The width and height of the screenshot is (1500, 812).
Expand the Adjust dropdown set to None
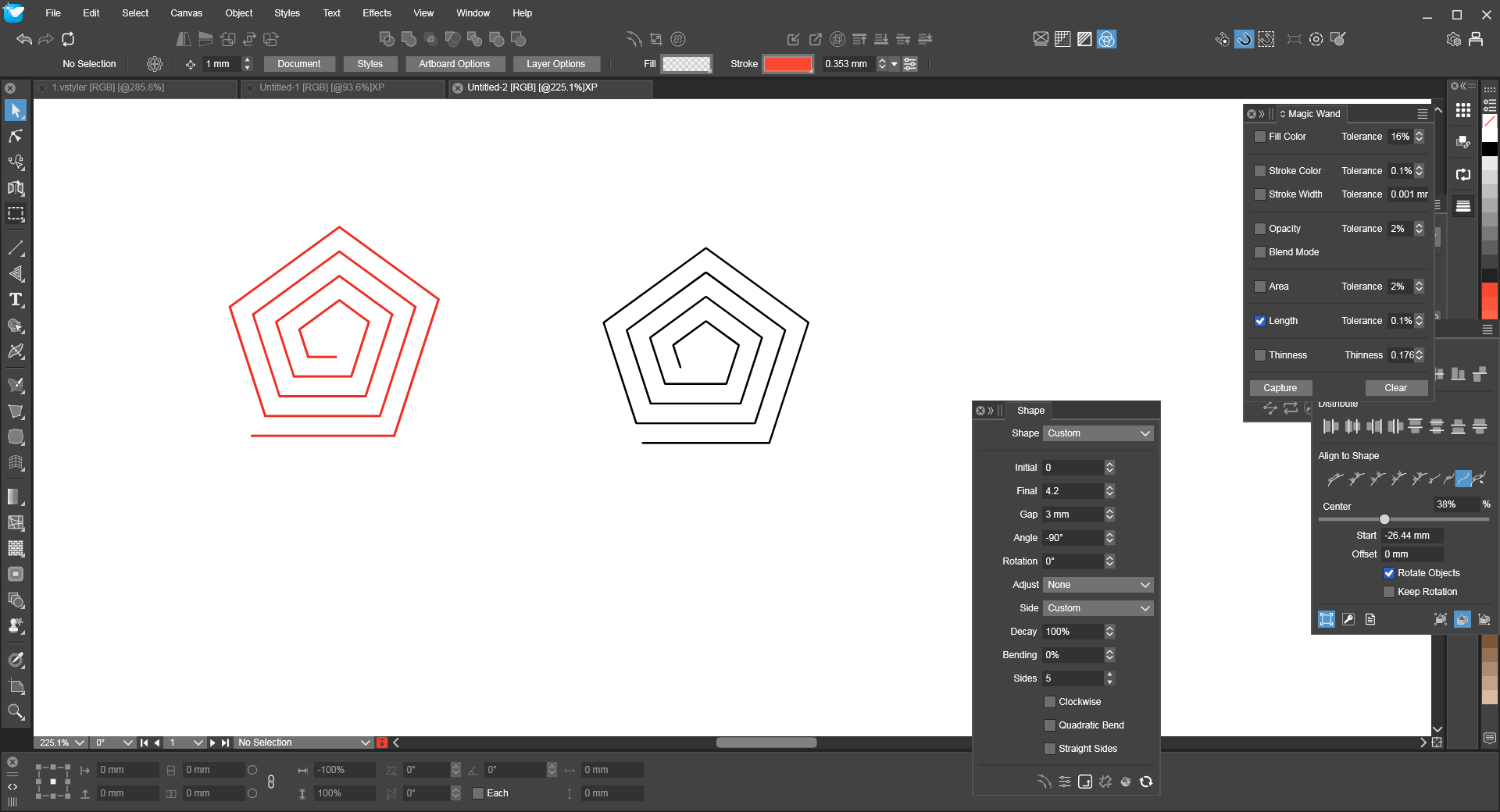click(x=1098, y=585)
